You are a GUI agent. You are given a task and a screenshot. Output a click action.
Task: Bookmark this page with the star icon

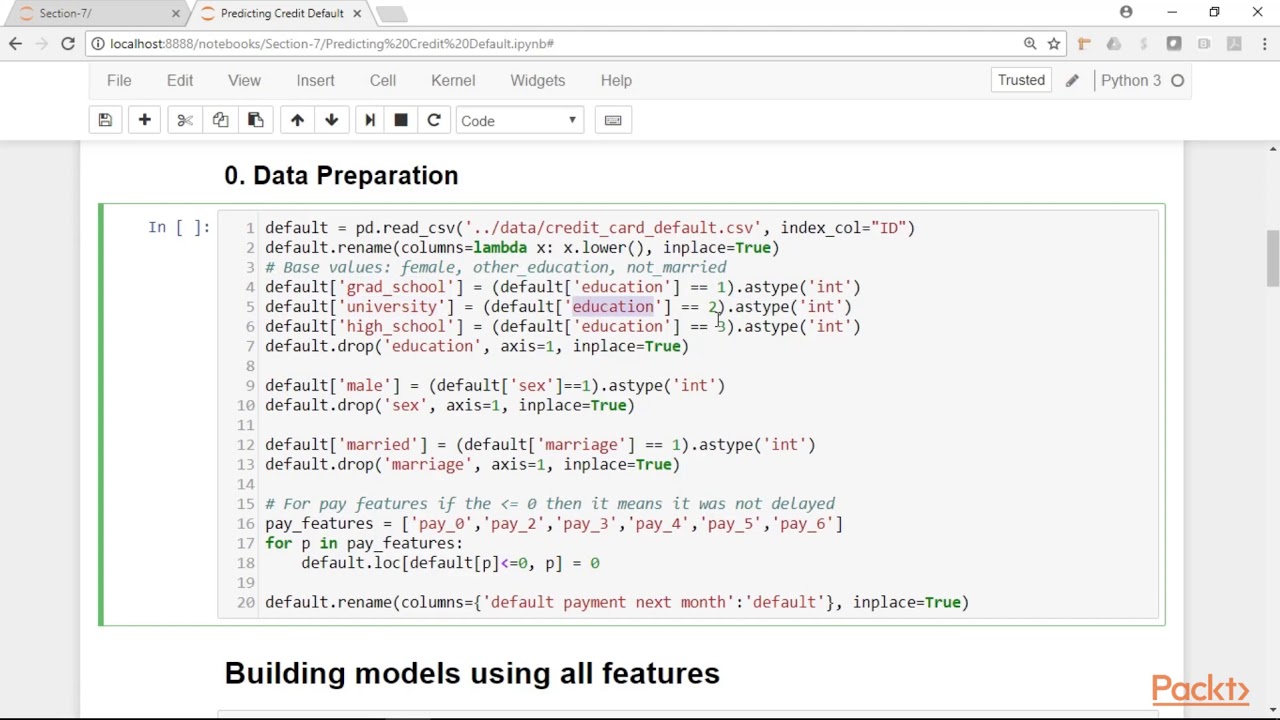pos(1054,44)
